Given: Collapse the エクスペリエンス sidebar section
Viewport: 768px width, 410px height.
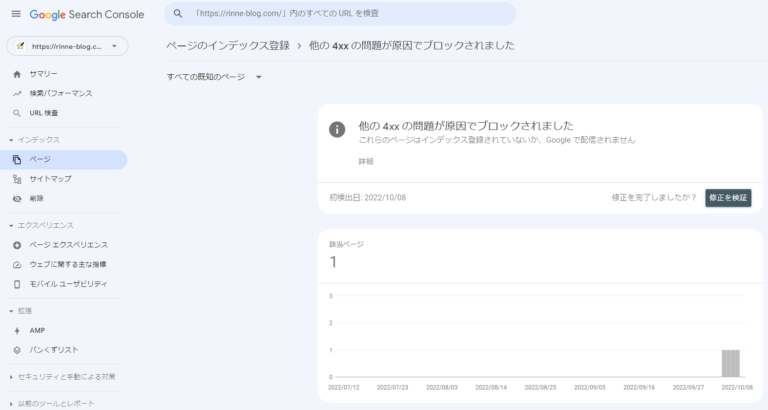Looking at the screenshot, I should [x=10, y=225].
